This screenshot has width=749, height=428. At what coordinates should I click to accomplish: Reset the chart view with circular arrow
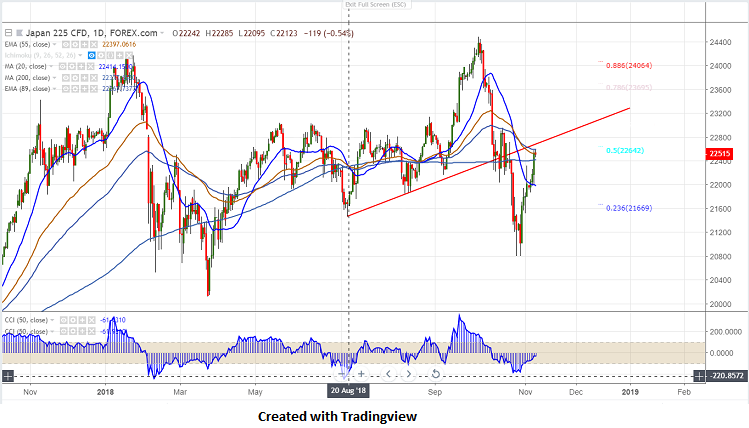tap(435, 374)
